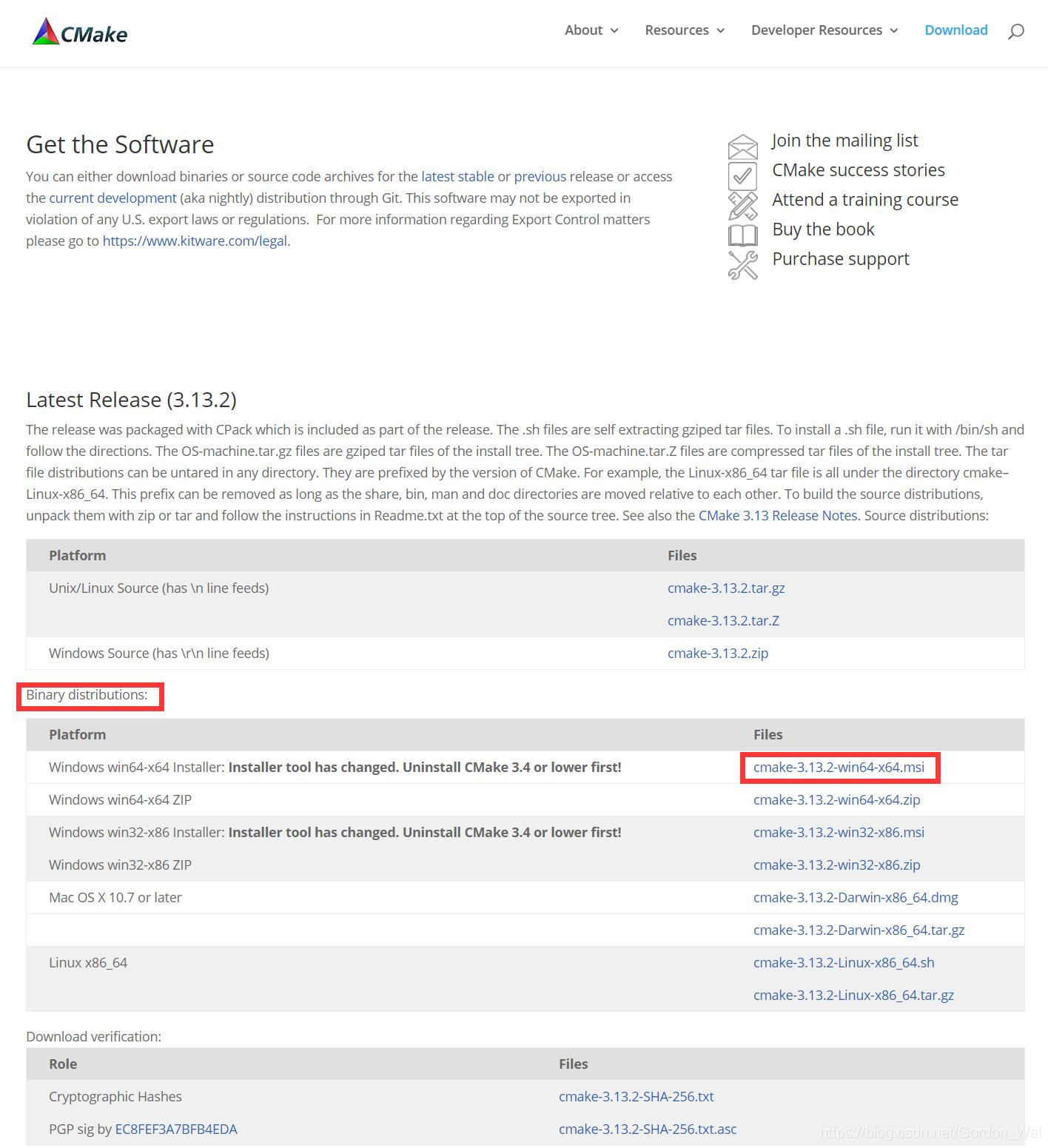
Task: Click 'Cryptographic Hashes' role cell
Action: [x=115, y=1097]
